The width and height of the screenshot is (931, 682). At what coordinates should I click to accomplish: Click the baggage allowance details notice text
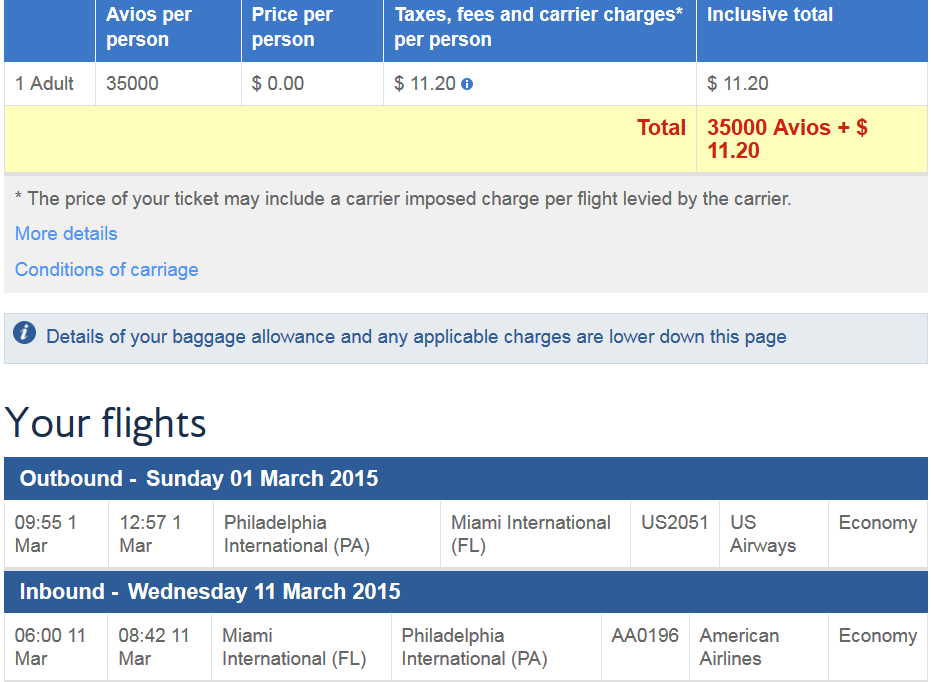tap(416, 337)
